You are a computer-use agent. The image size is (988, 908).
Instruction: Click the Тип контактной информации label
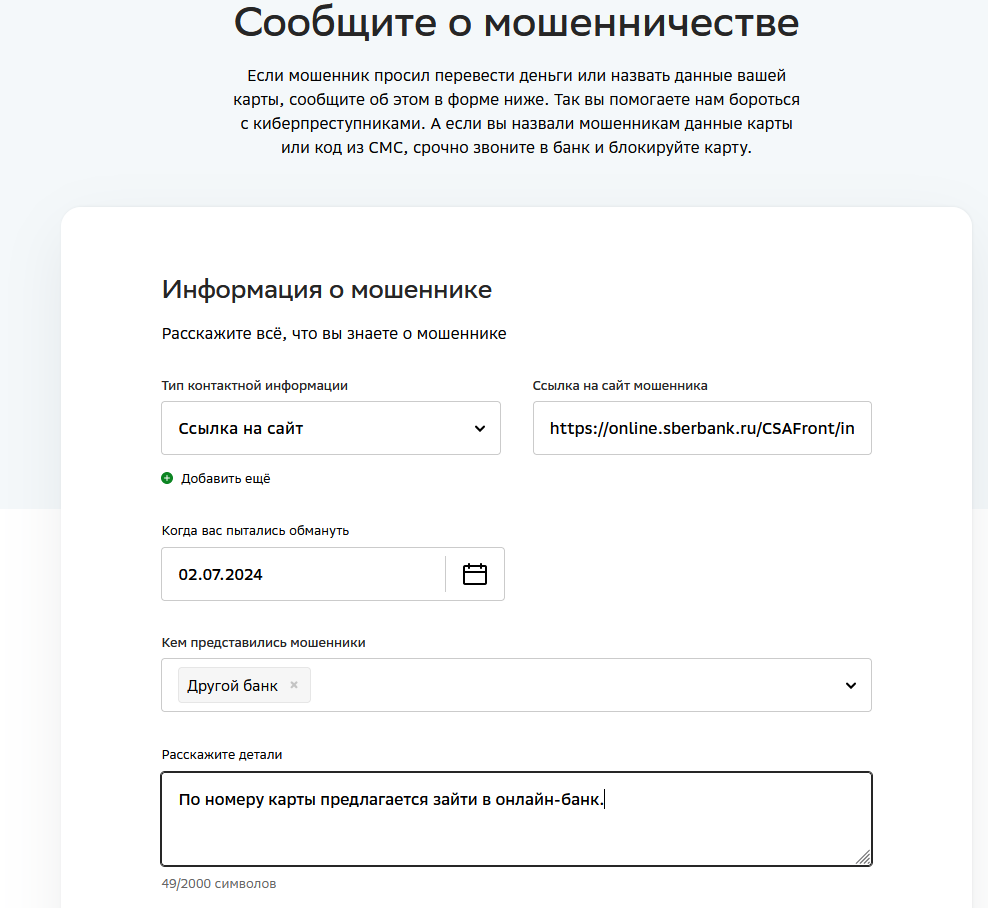(x=255, y=386)
